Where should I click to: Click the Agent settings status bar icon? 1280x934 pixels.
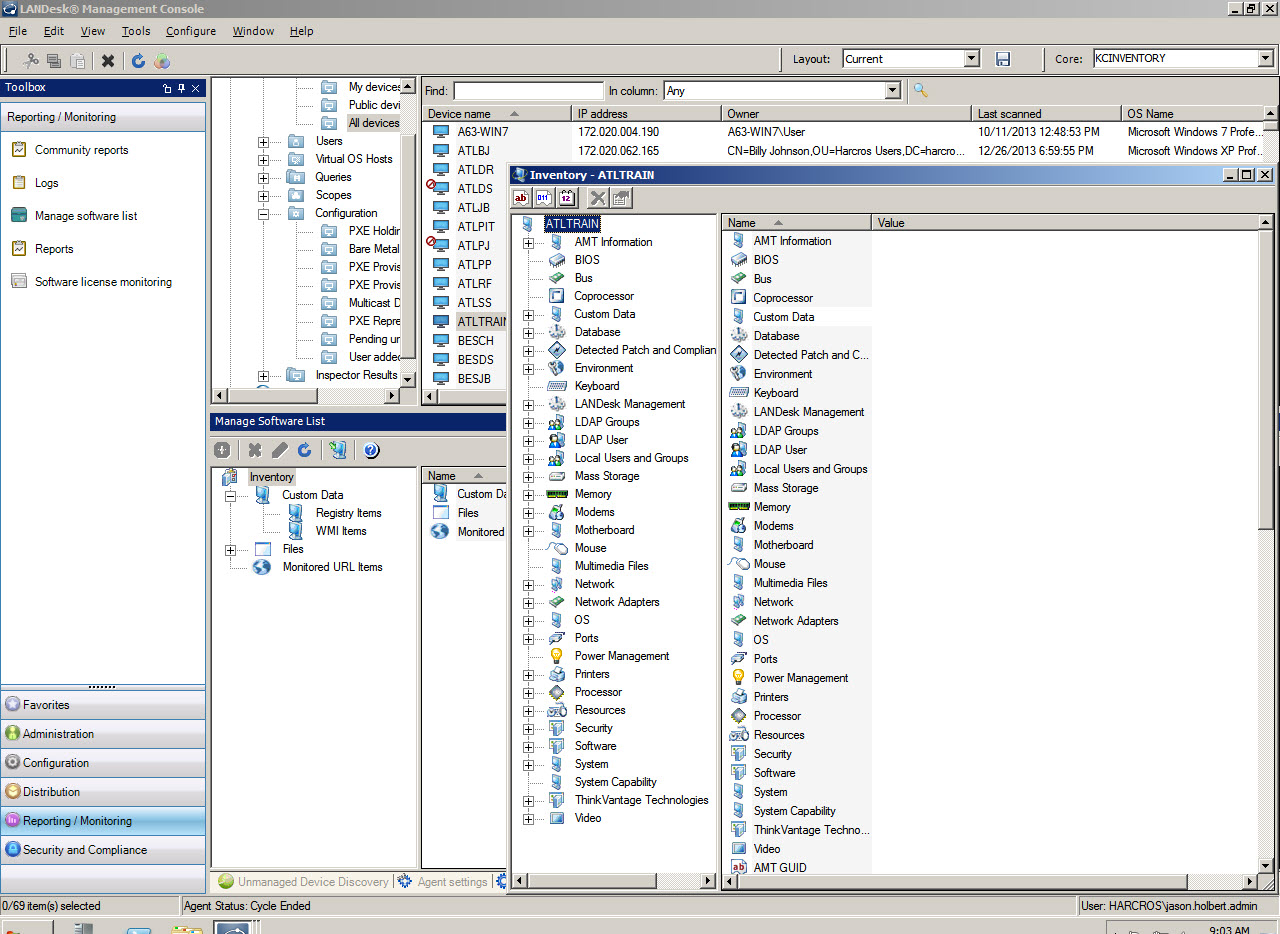click(406, 882)
